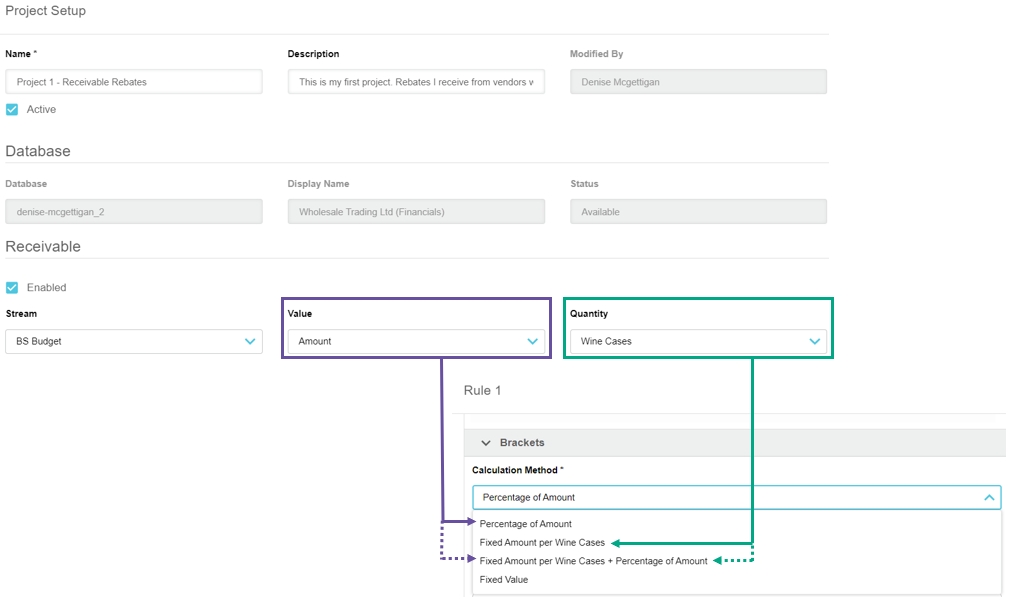The width and height of the screenshot is (1011, 605).
Task: Open the Value dropdown arrow
Action: pos(533,342)
